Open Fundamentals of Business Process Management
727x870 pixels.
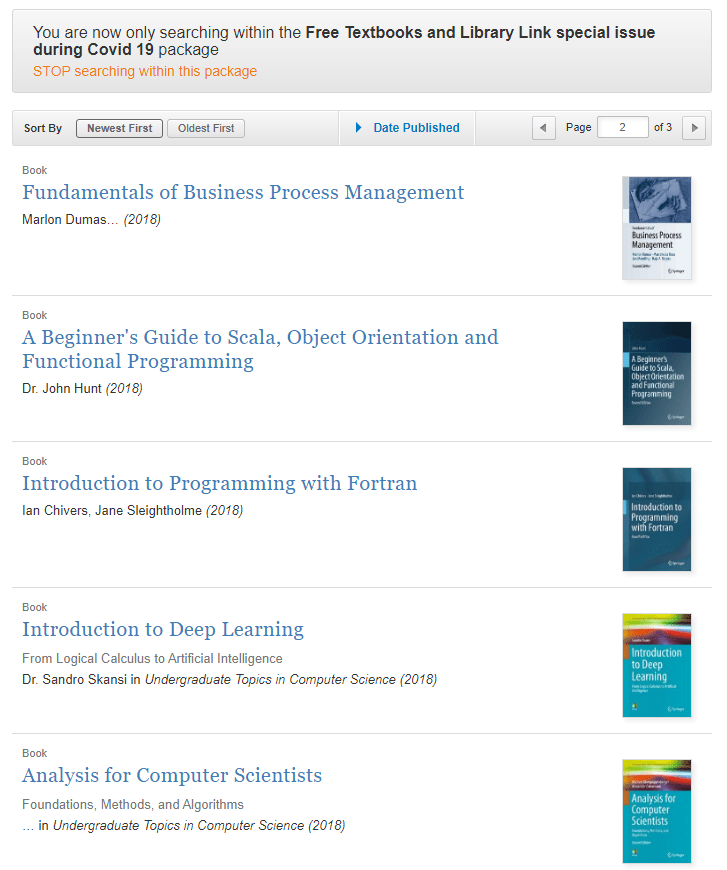click(x=243, y=192)
